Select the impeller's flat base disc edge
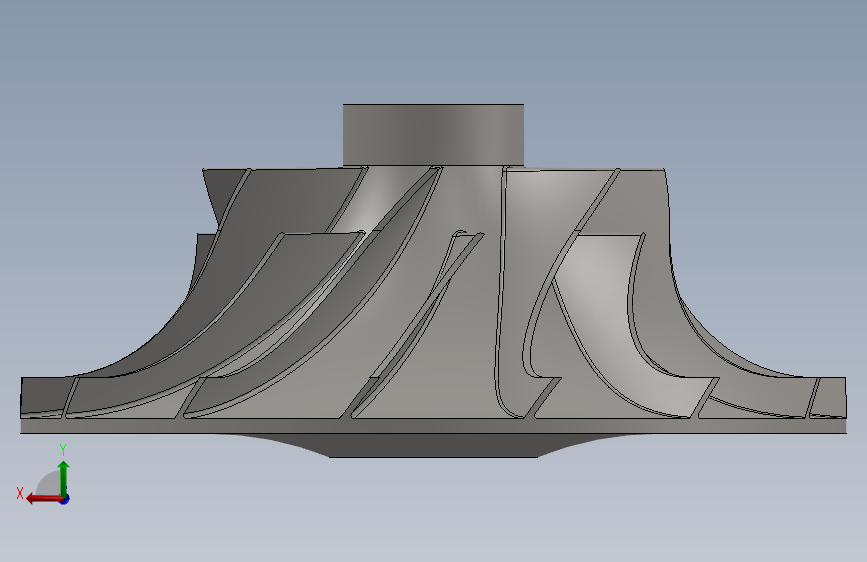 coord(433,426)
